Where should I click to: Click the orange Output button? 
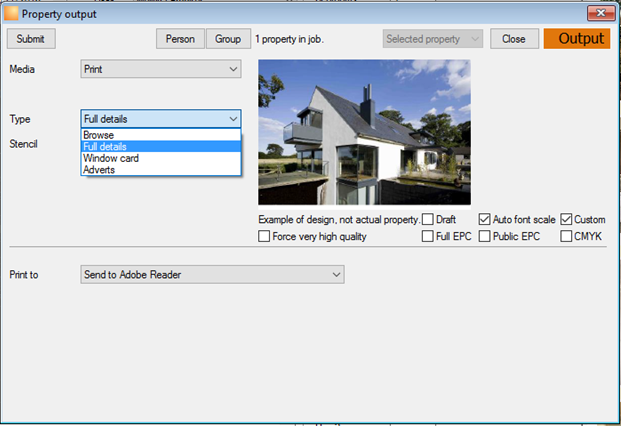click(x=577, y=39)
